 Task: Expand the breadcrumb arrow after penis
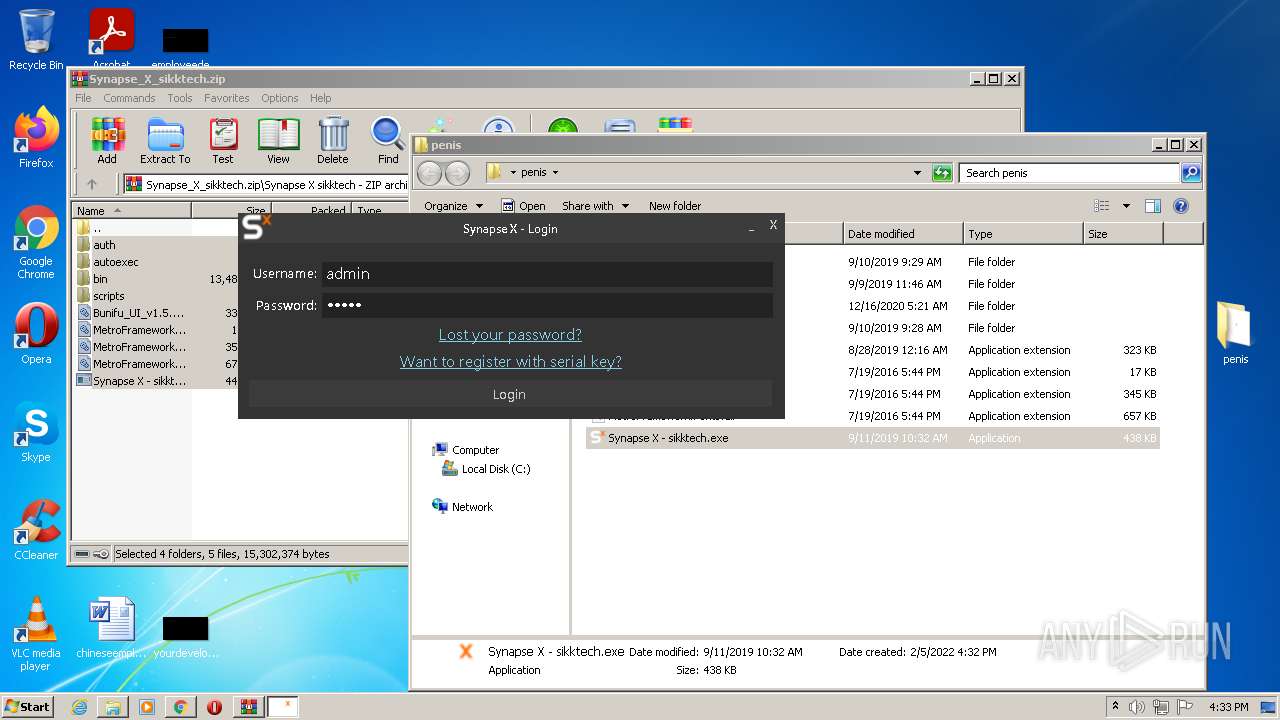pyautogui.click(x=555, y=173)
